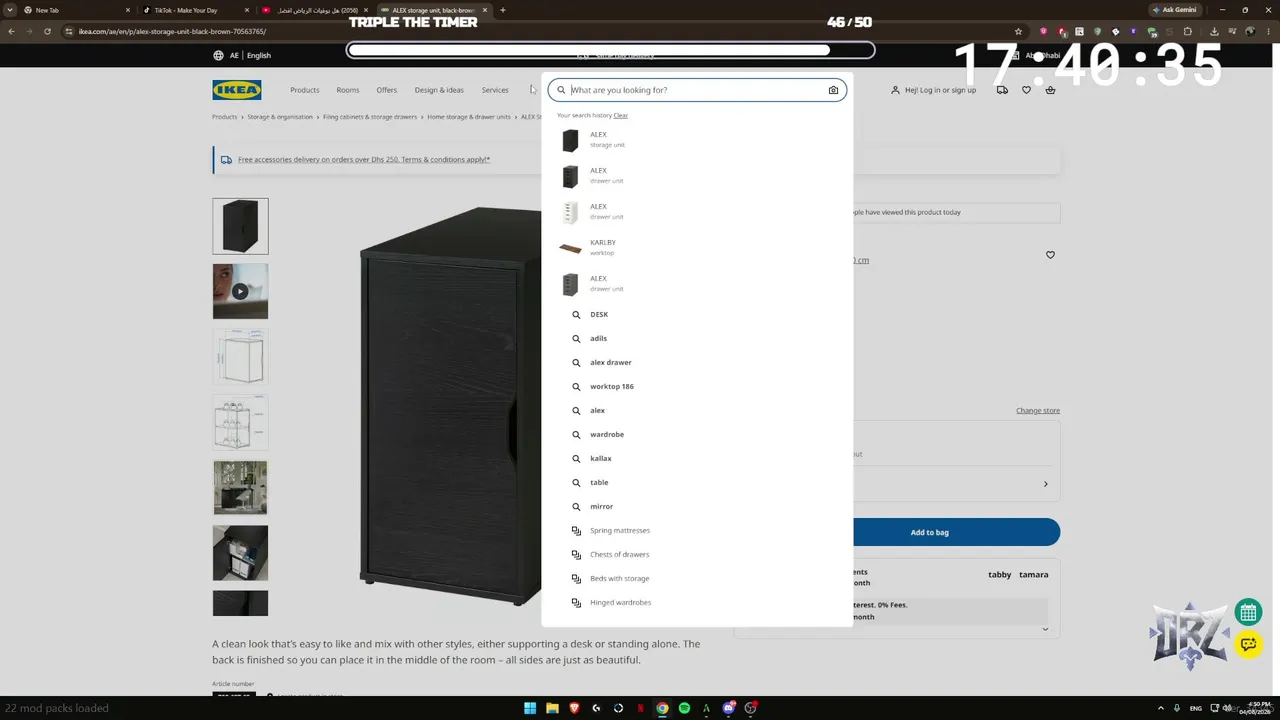Open the free accessories delivery terms link

pos(364,159)
